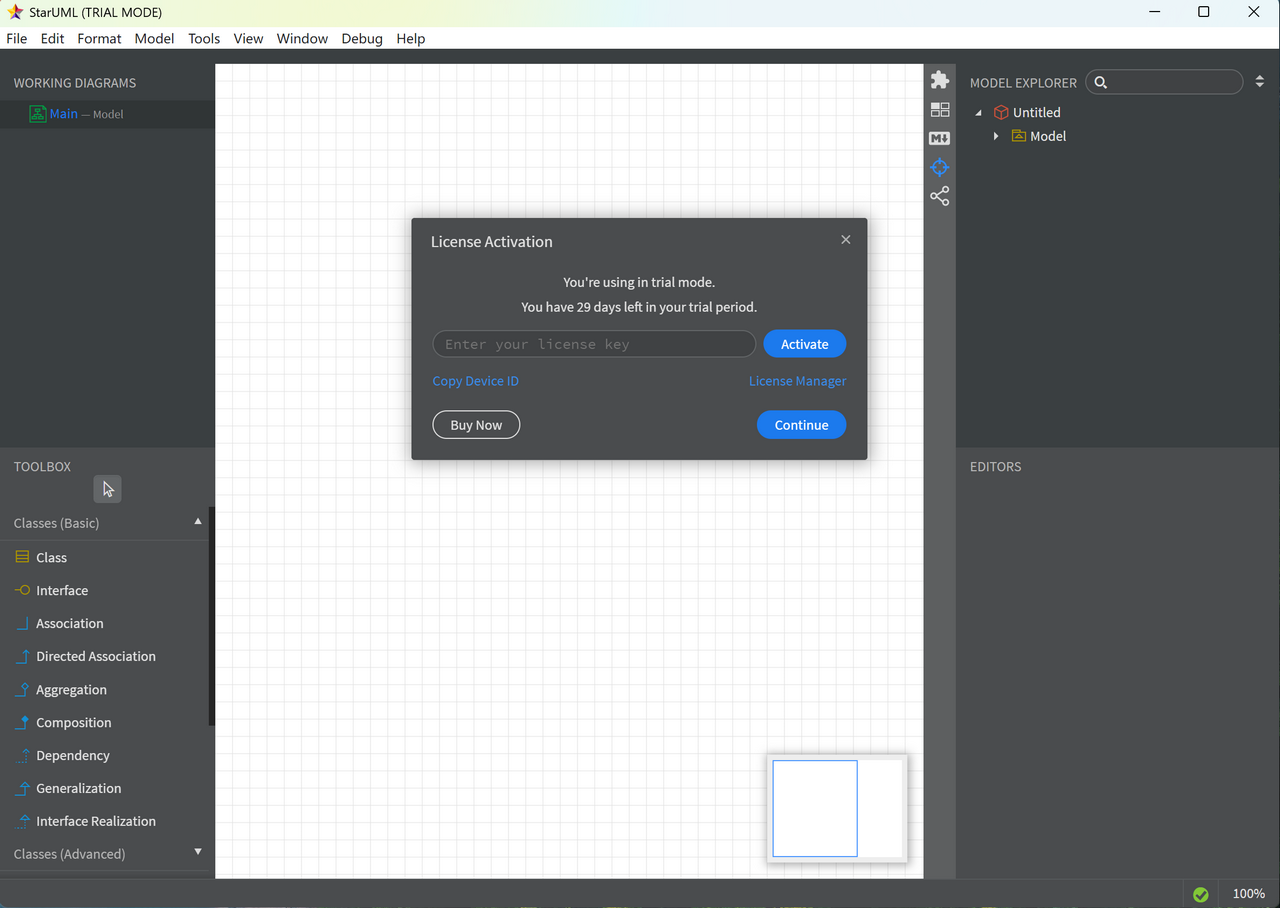Select the Class element in Toolbox
Viewport: 1280px width, 908px height.
[51, 558]
